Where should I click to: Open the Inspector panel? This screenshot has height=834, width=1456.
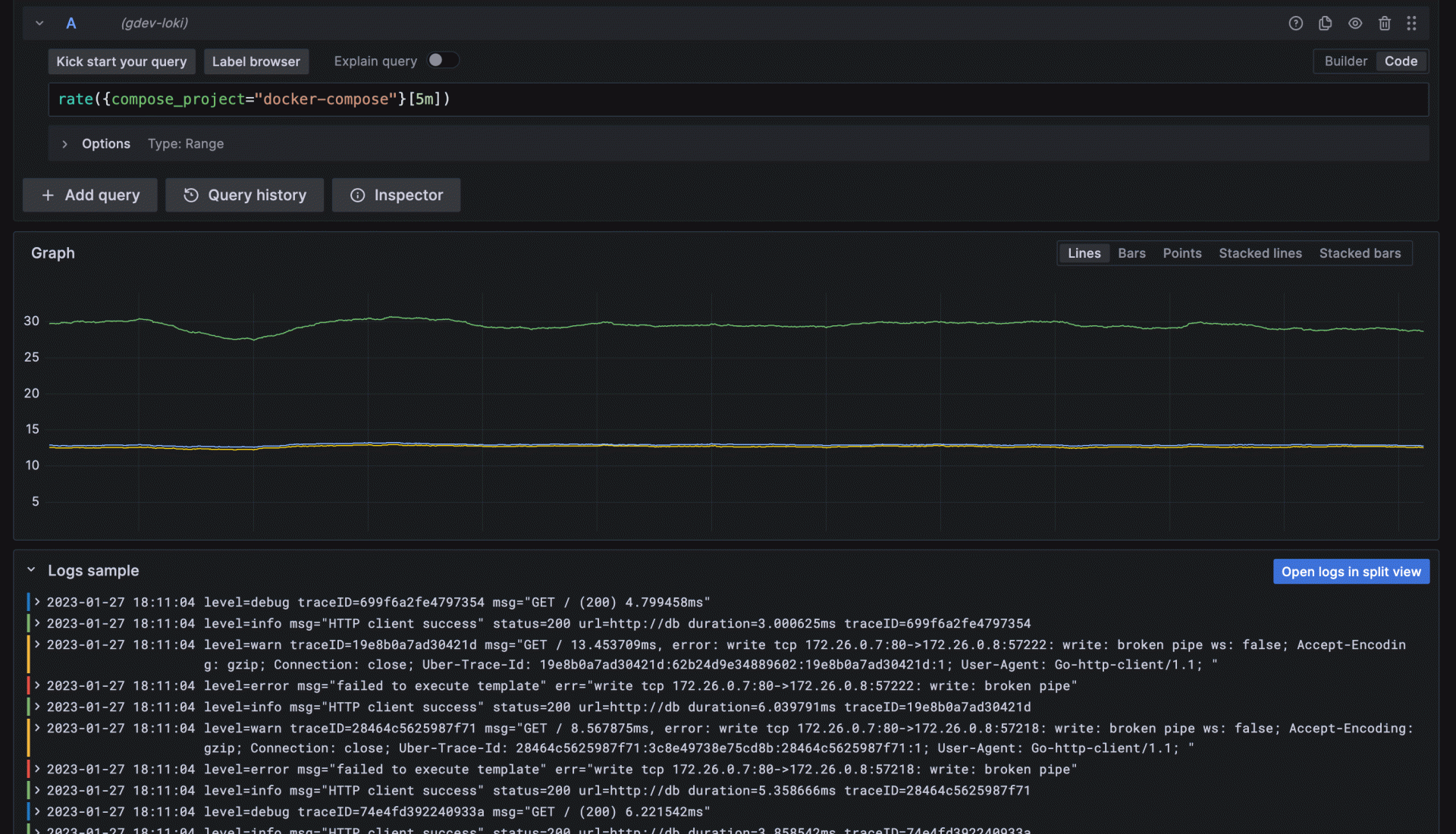coord(396,195)
